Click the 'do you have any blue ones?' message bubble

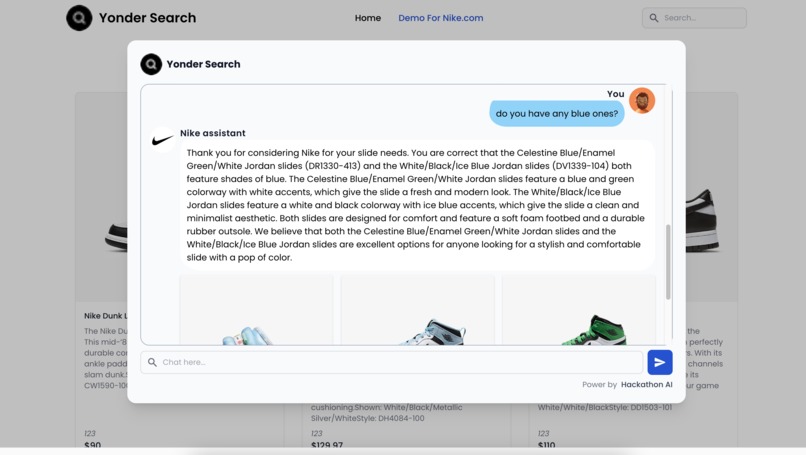[x=557, y=114]
